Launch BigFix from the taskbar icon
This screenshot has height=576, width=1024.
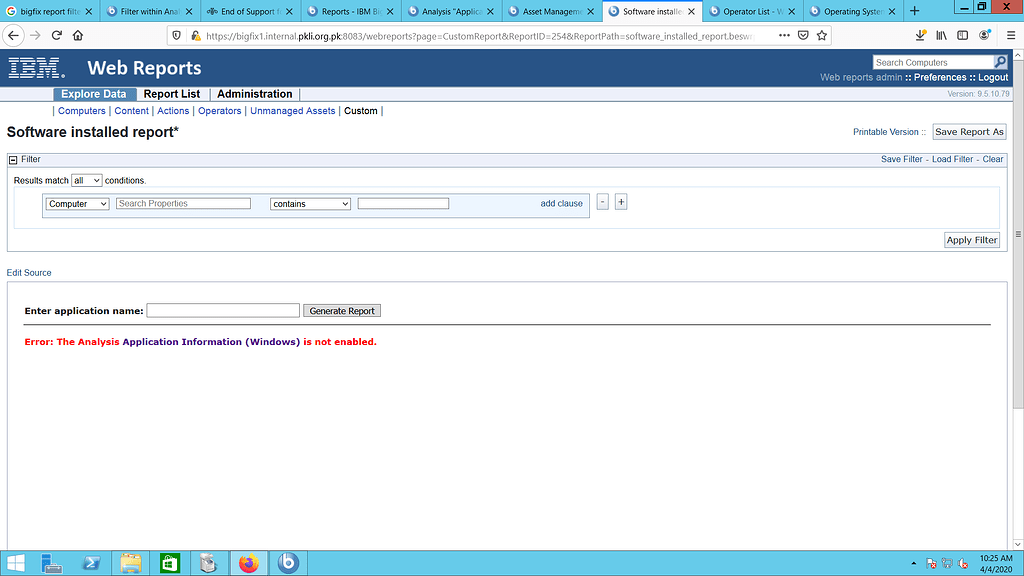287,562
